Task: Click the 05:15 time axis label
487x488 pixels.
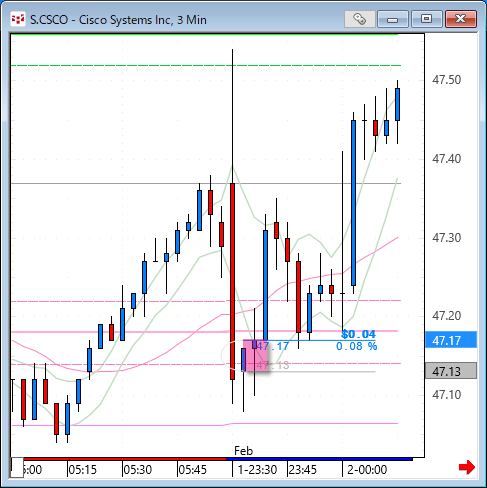Action: pos(83,470)
